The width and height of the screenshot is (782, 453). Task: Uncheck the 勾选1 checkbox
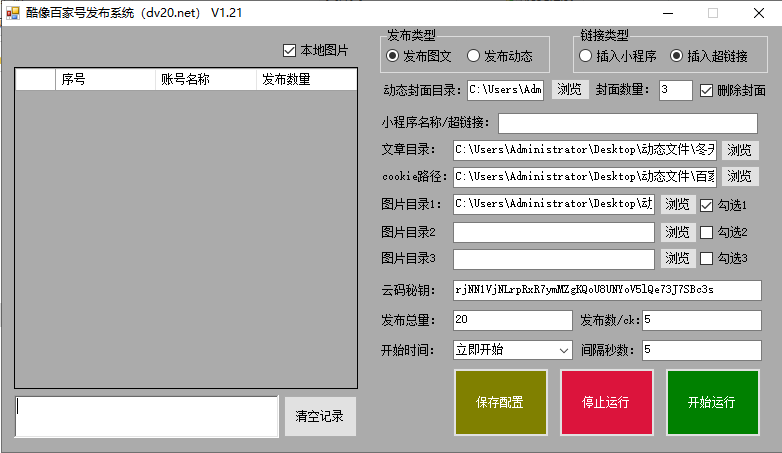(x=707, y=204)
